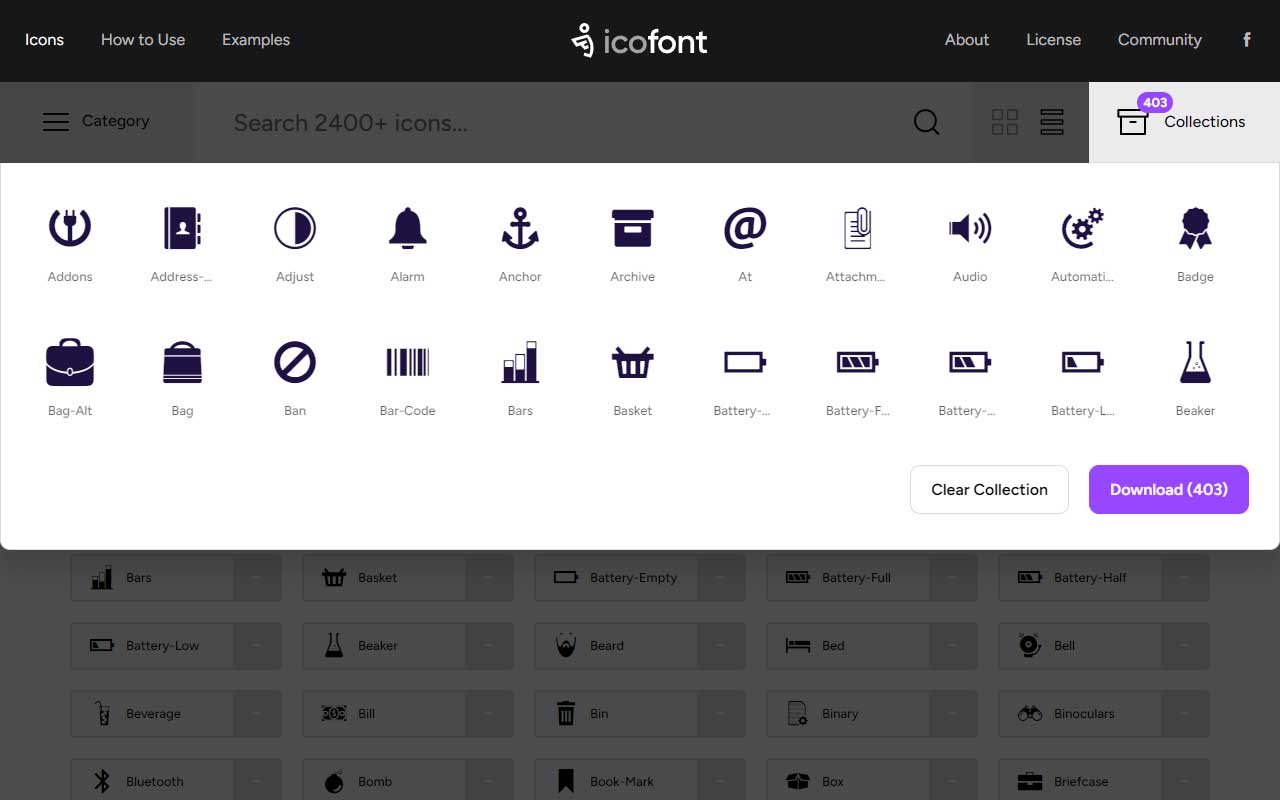The width and height of the screenshot is (1280, 800).
Task: Remove Bars from collection in list
Action: click(257, 577)
